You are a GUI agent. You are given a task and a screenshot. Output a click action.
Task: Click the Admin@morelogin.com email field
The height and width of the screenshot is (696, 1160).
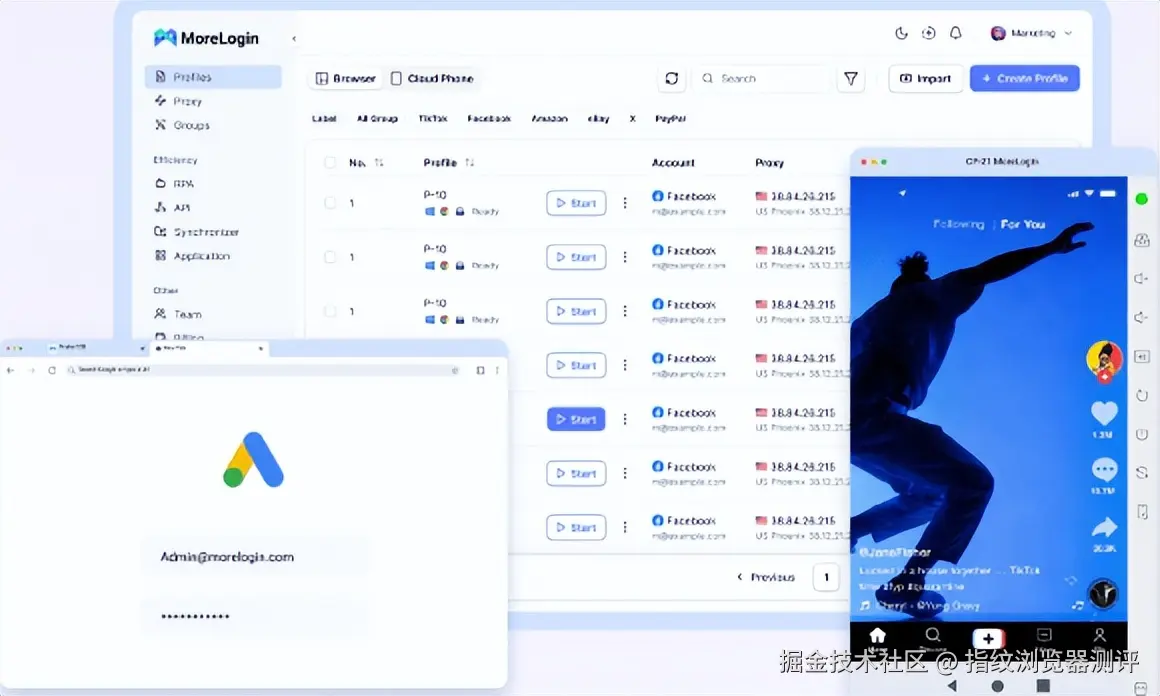pyautogui.click(x=254, y=557)
